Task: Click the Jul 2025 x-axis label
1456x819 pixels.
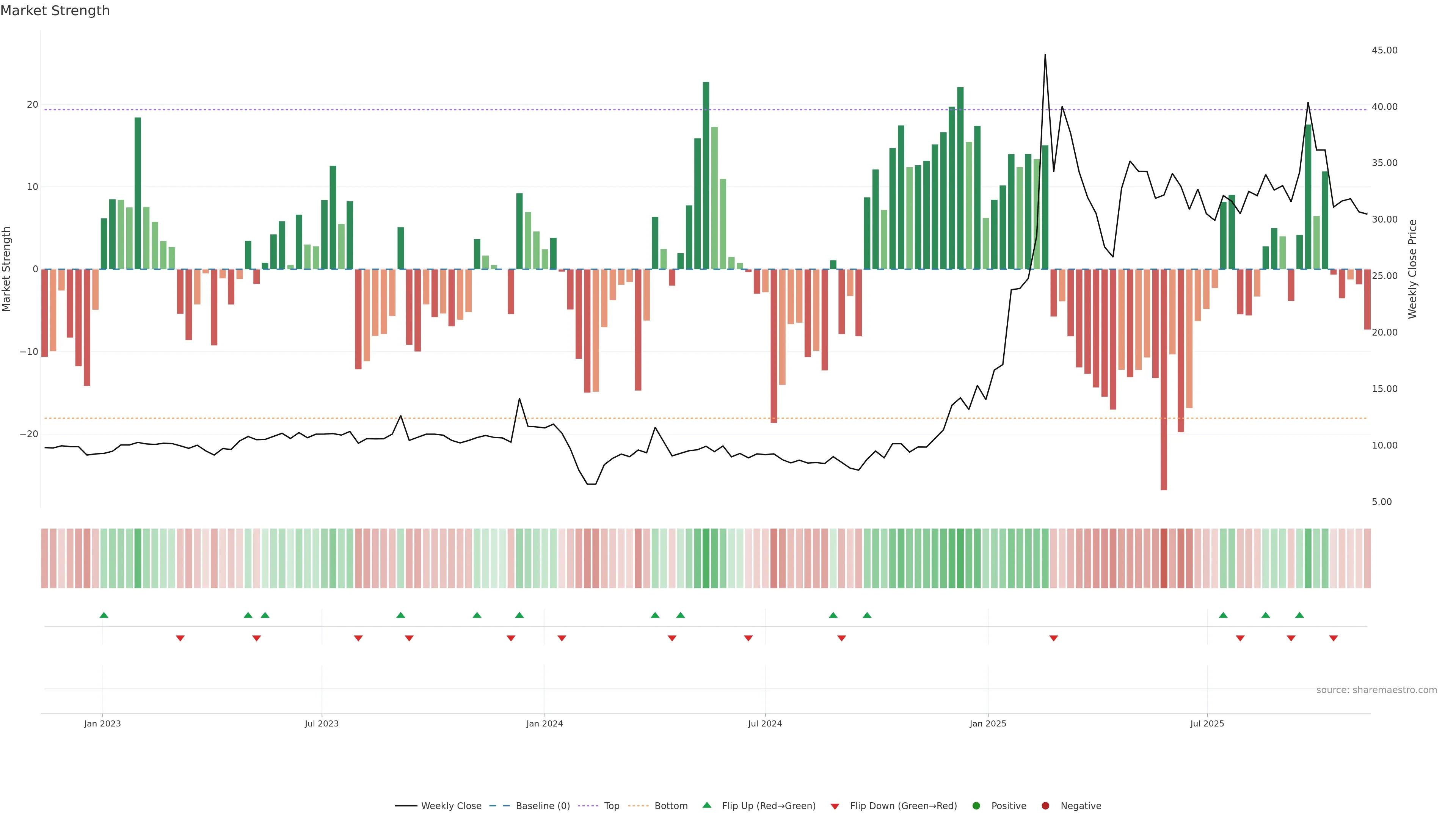Action: [x=1207, y=723]
